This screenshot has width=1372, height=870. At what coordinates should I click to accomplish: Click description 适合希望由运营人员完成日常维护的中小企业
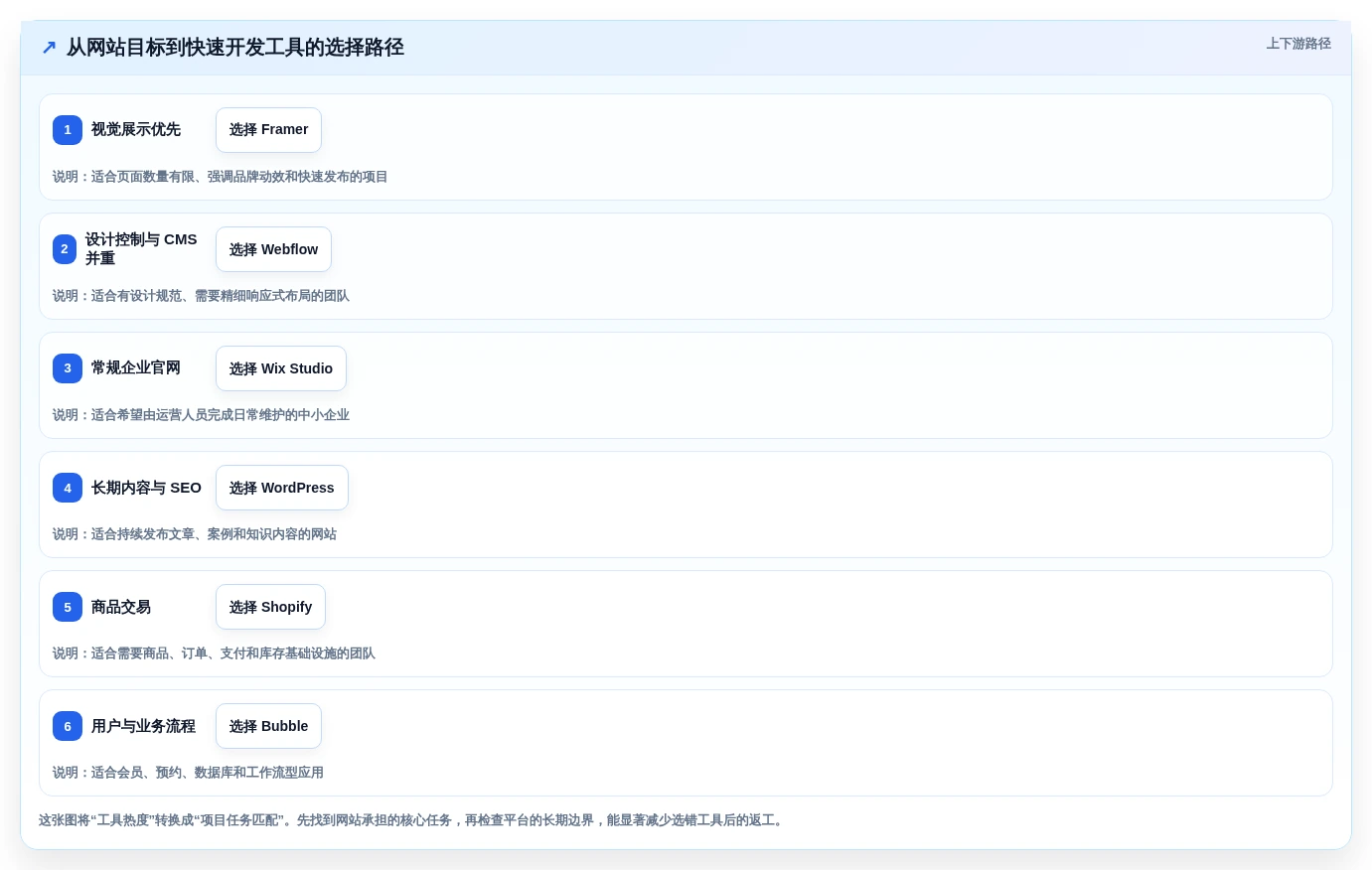201,415
